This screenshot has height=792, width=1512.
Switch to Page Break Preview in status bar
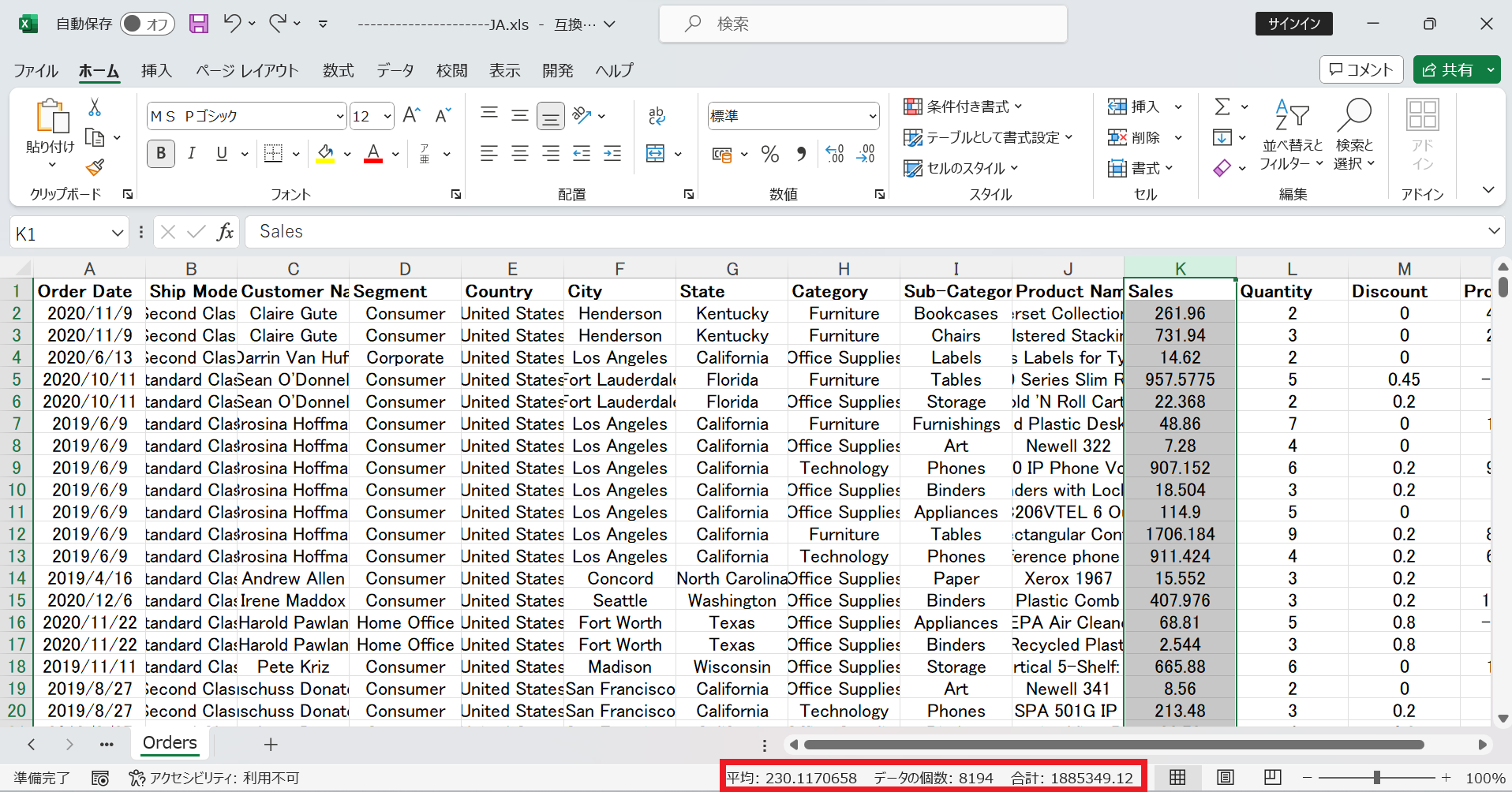(x=1273, y=777)
